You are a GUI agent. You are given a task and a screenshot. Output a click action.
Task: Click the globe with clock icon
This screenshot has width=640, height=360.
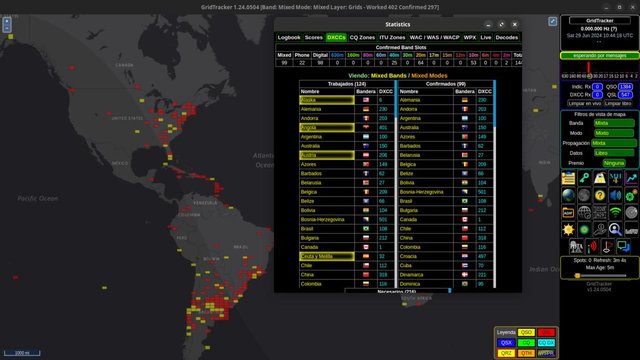[x=584, y=213]
